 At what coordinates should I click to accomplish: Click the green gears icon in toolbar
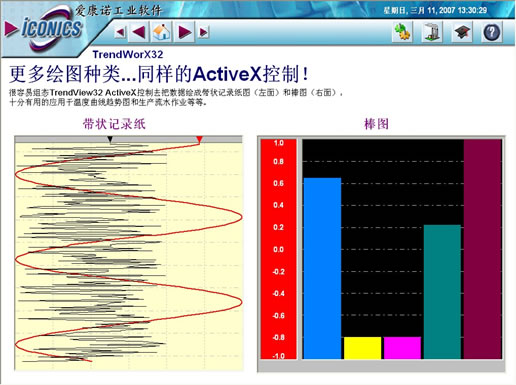pyautogui.click(x=403, y=32)
